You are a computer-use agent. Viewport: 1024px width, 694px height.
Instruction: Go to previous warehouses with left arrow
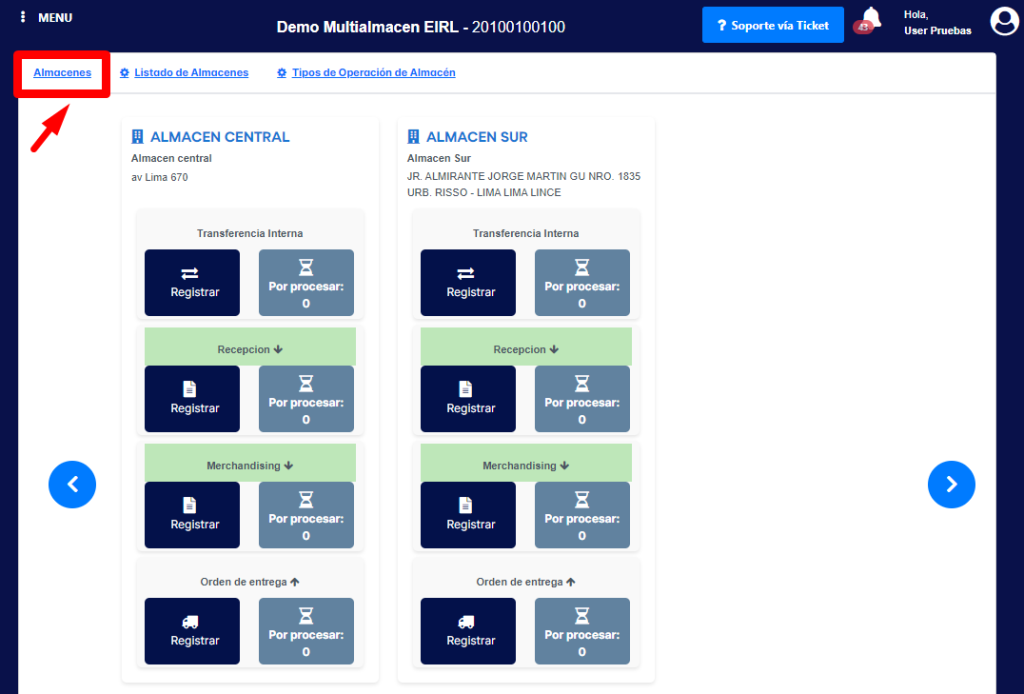72,484
